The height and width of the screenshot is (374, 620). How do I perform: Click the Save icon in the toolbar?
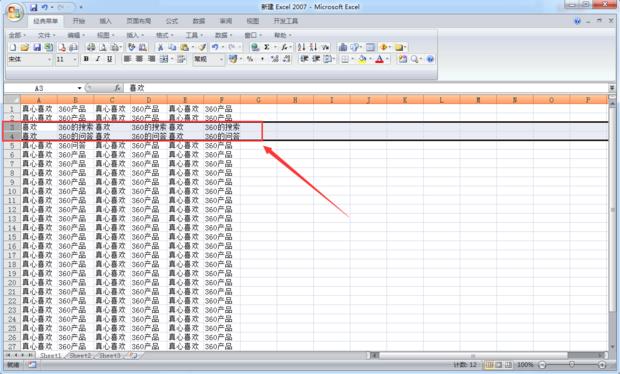pos(37,47)
